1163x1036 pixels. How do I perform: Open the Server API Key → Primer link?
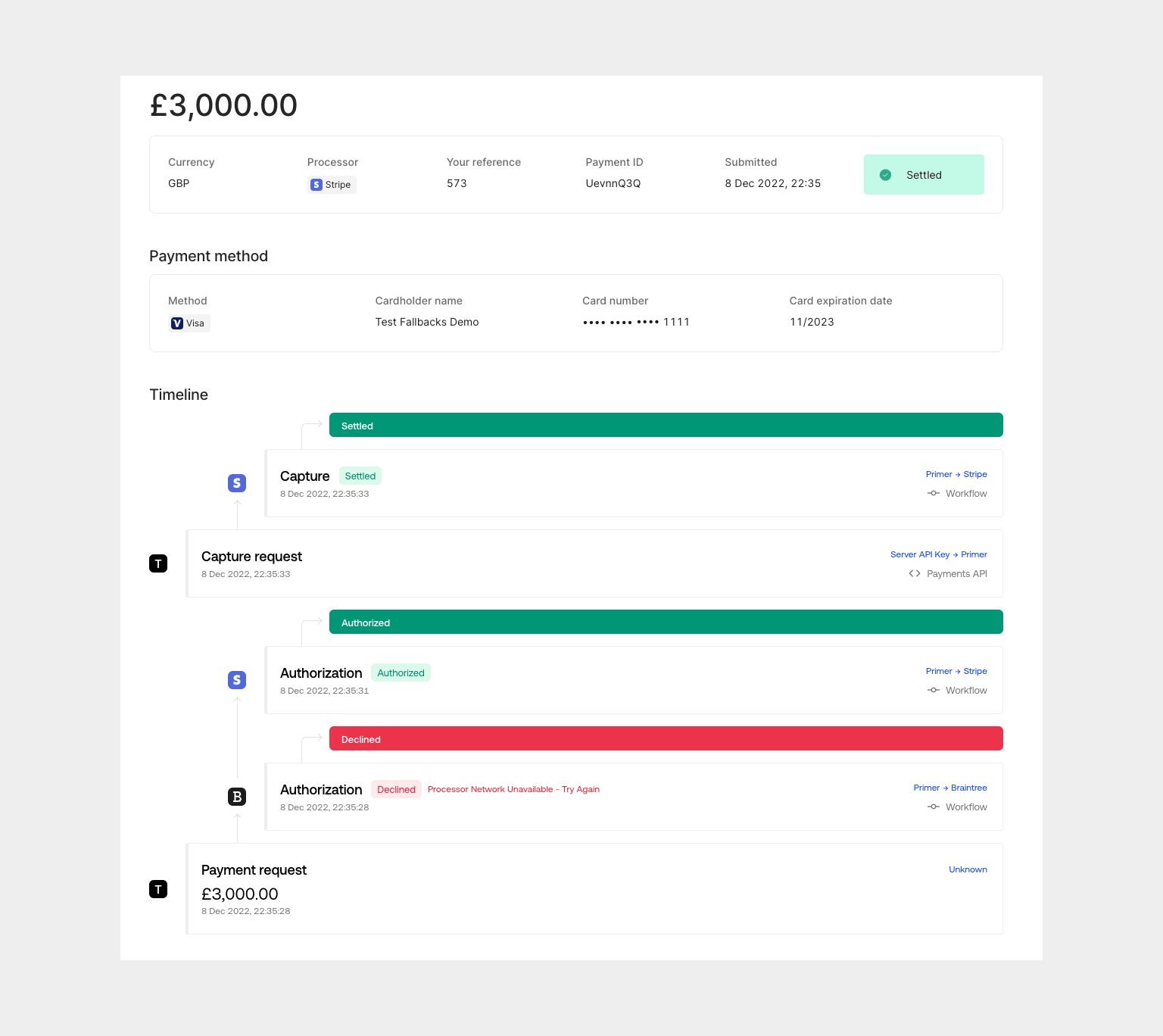(938, 555)
